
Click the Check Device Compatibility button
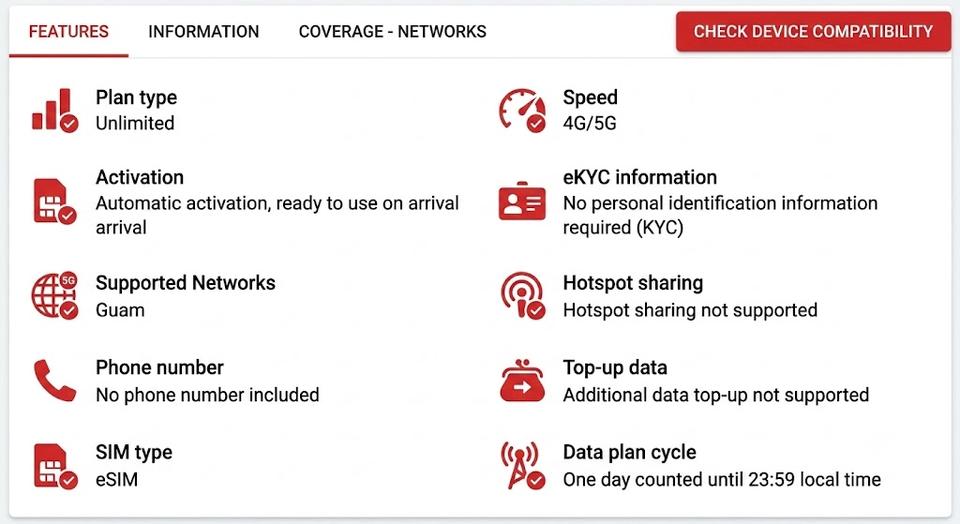click(813, 31)
